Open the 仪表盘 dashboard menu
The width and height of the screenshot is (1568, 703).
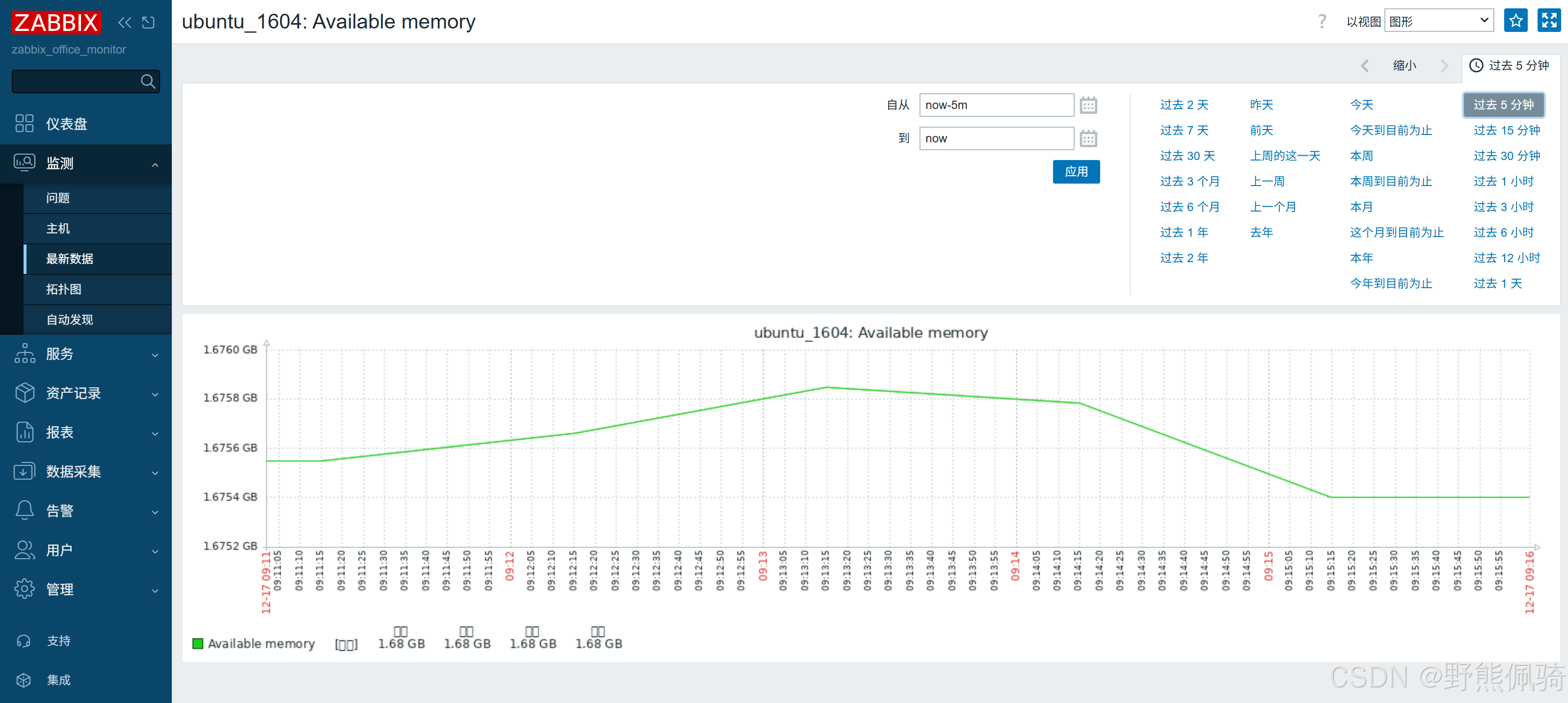point(67,124)
